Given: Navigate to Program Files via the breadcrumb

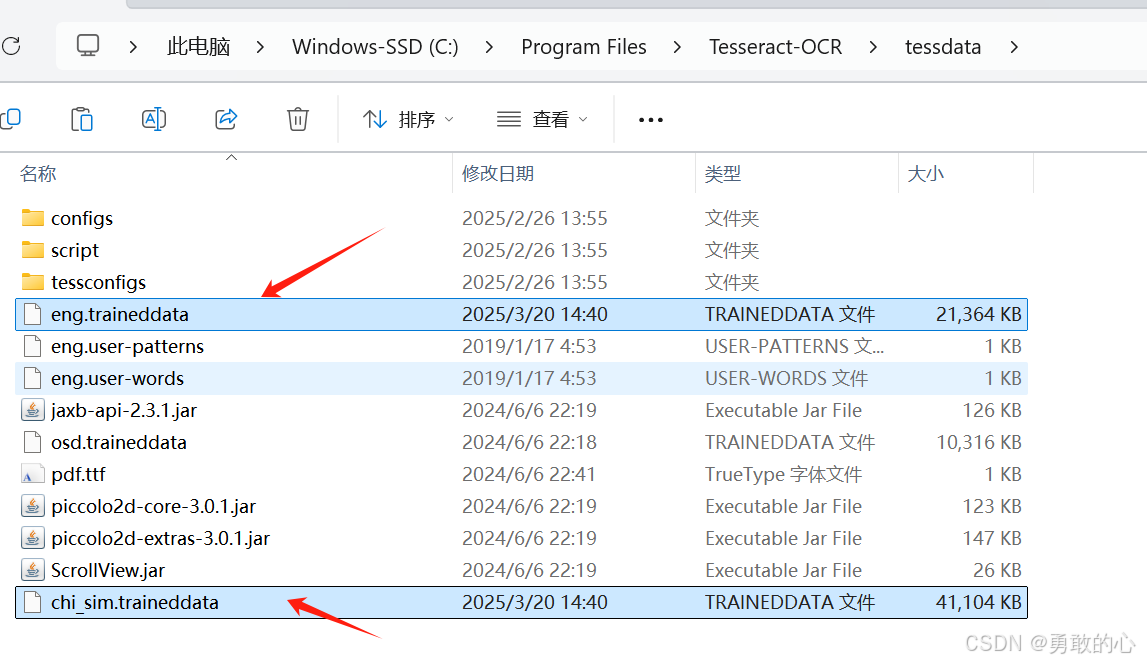Looking at the screenshot, I should pyautogui.click(x=584, y=46).
